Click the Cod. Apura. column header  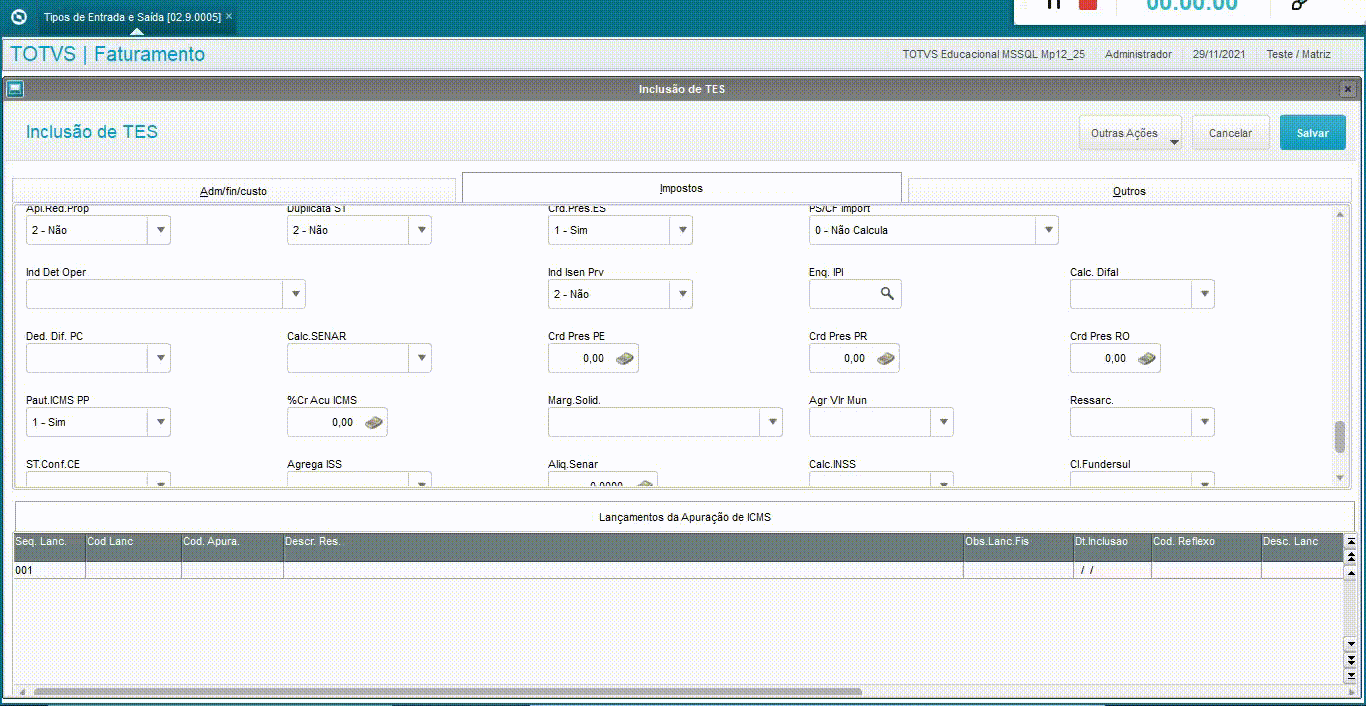click(232, 547)
